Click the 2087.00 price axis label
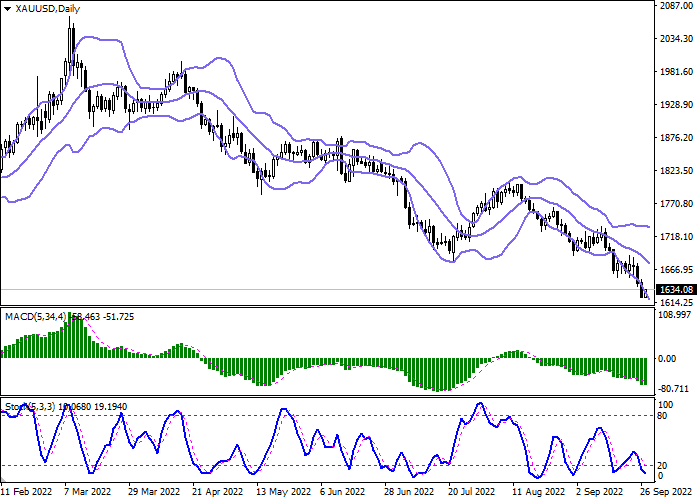 pos(677,7)
